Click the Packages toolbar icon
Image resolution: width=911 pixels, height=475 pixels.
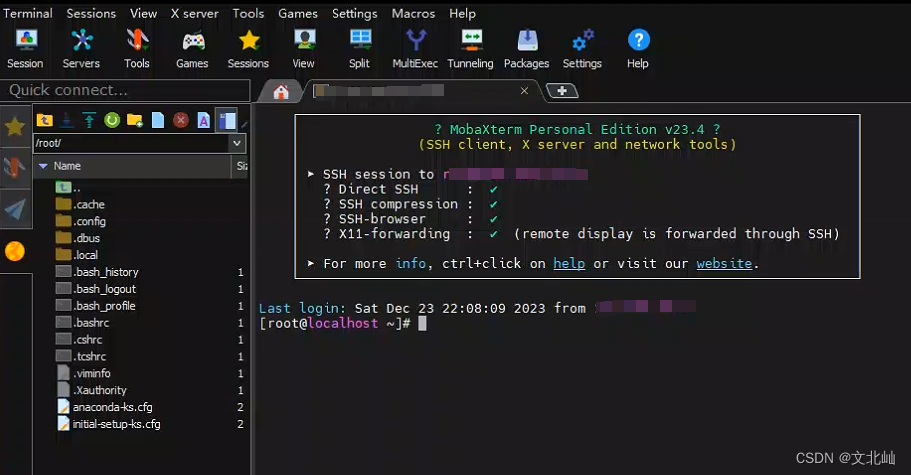coord(526,49)
